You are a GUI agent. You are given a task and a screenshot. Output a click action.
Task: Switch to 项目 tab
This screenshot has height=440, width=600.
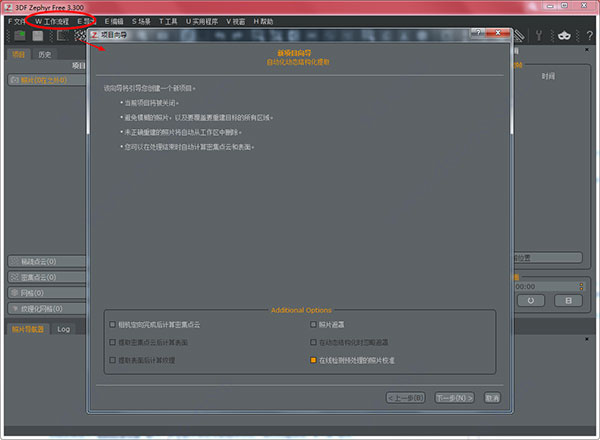click(x=18, y=54)
